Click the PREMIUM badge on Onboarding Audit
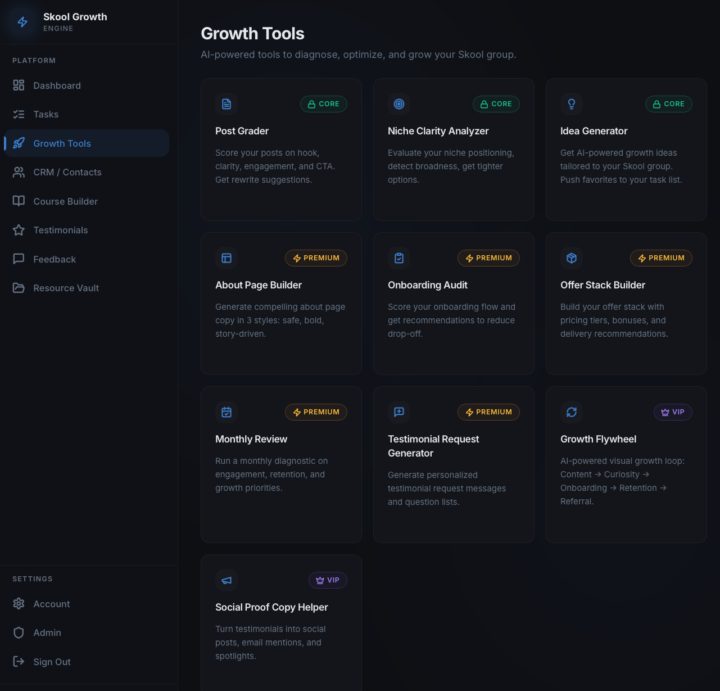This screenshot has width=720, height=691. [x=489, y=258]
